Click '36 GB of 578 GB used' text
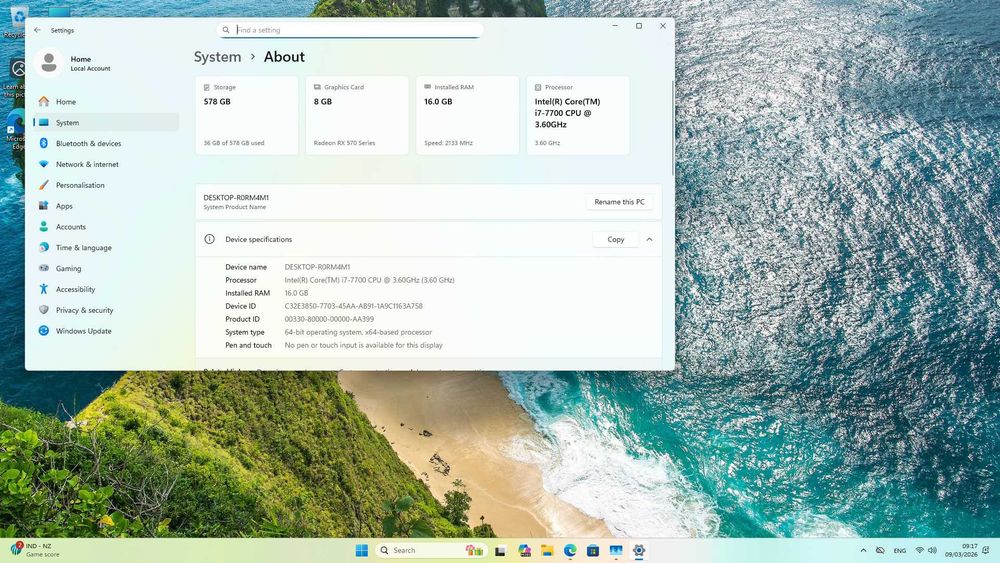Screen dimensions: 1000x563 click(233, 143)
